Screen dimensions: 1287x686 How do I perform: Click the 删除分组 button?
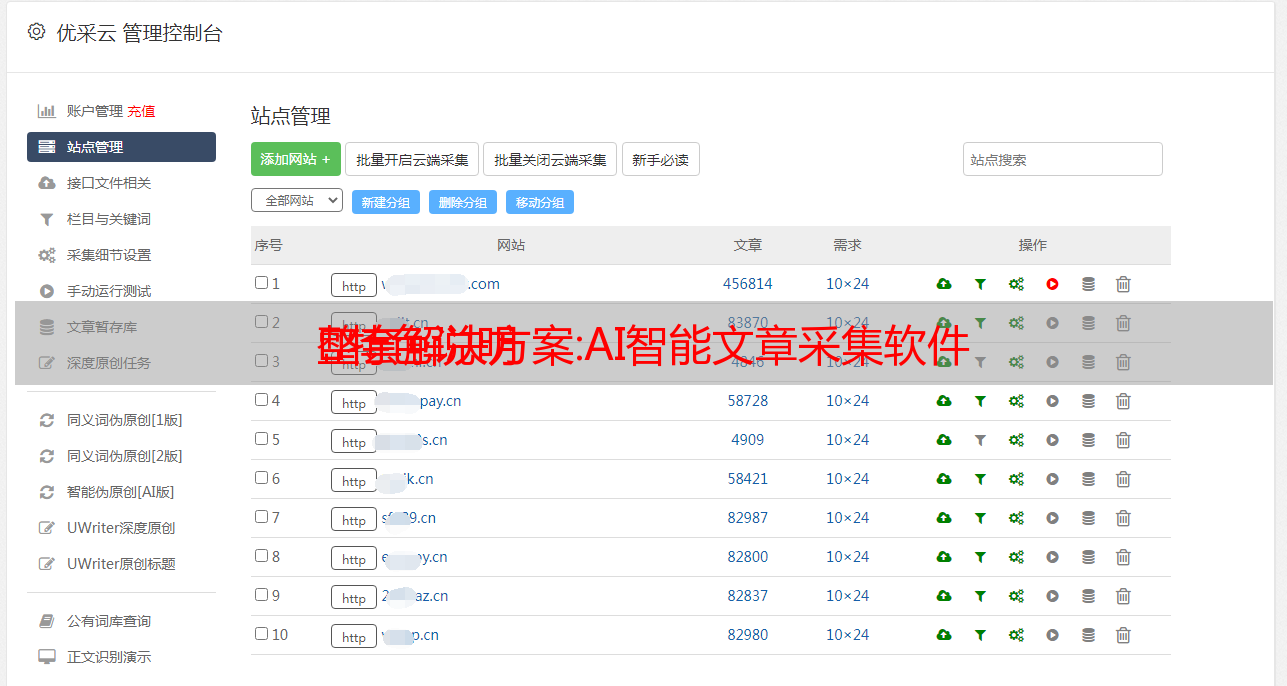click(463, 202)
